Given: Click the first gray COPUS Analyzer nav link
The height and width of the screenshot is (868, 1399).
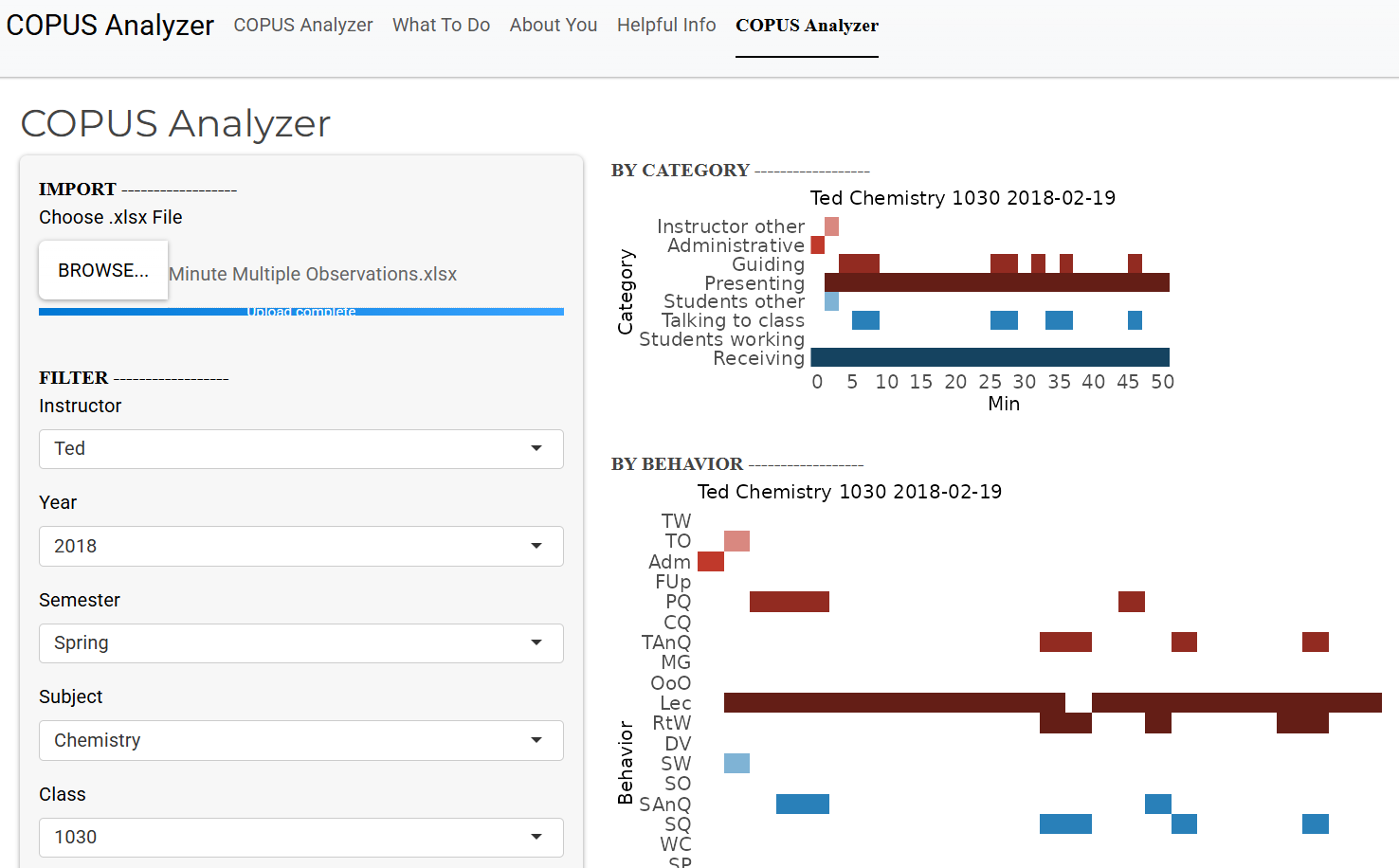Looking at the screenshot, I should pyautogui.click(x=303, y=26).
